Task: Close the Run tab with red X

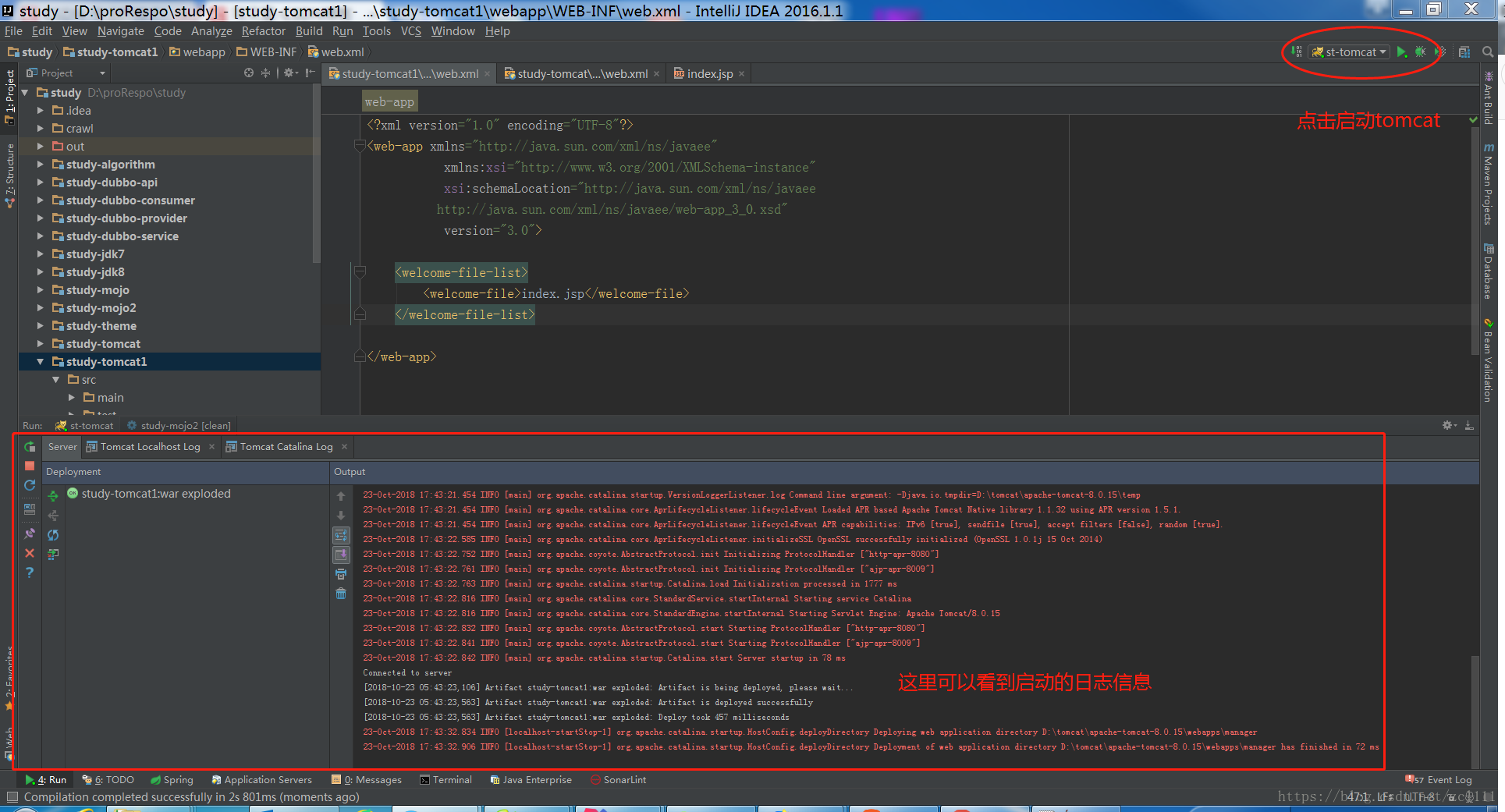Action: (x=30, y=553)
